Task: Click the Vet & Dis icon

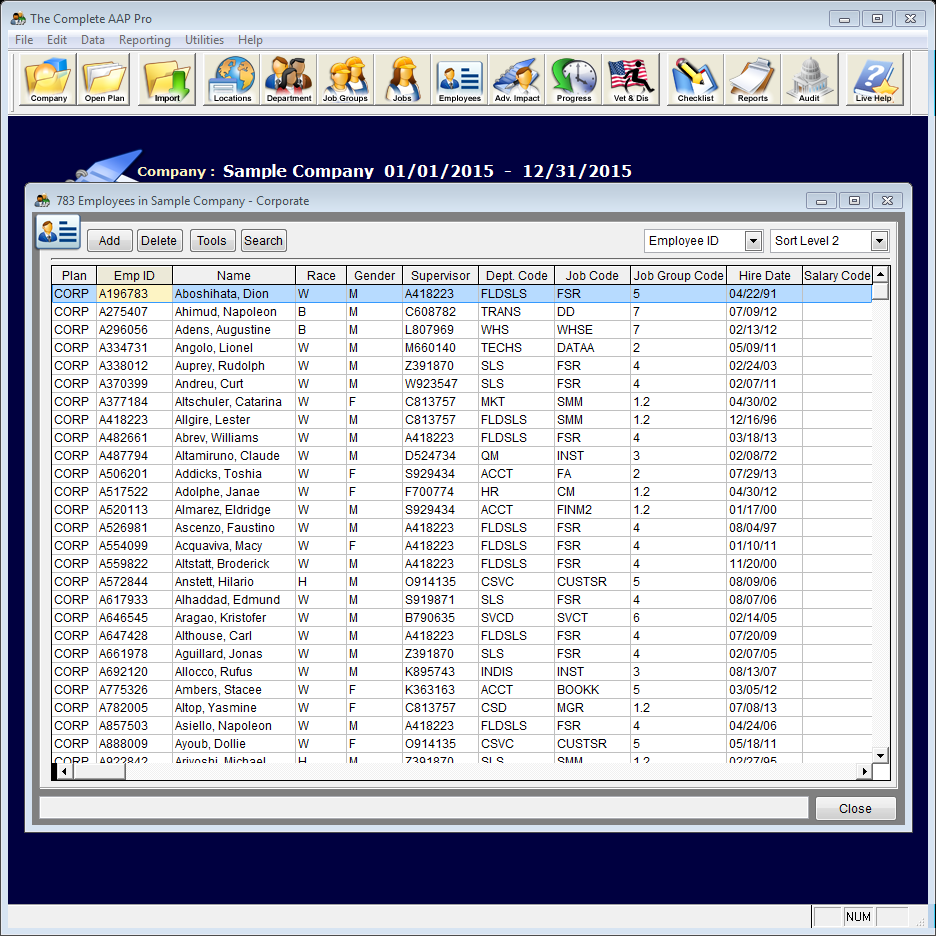Action: [x=631, y=80]
